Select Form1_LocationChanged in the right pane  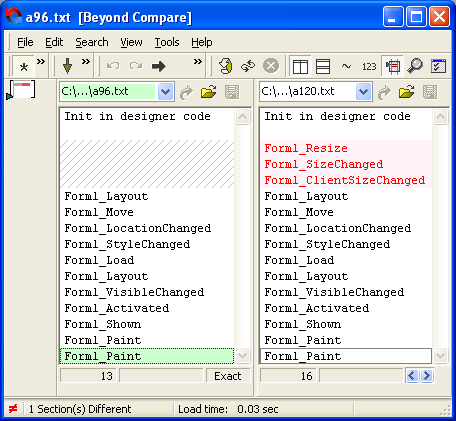click(338, 228)
